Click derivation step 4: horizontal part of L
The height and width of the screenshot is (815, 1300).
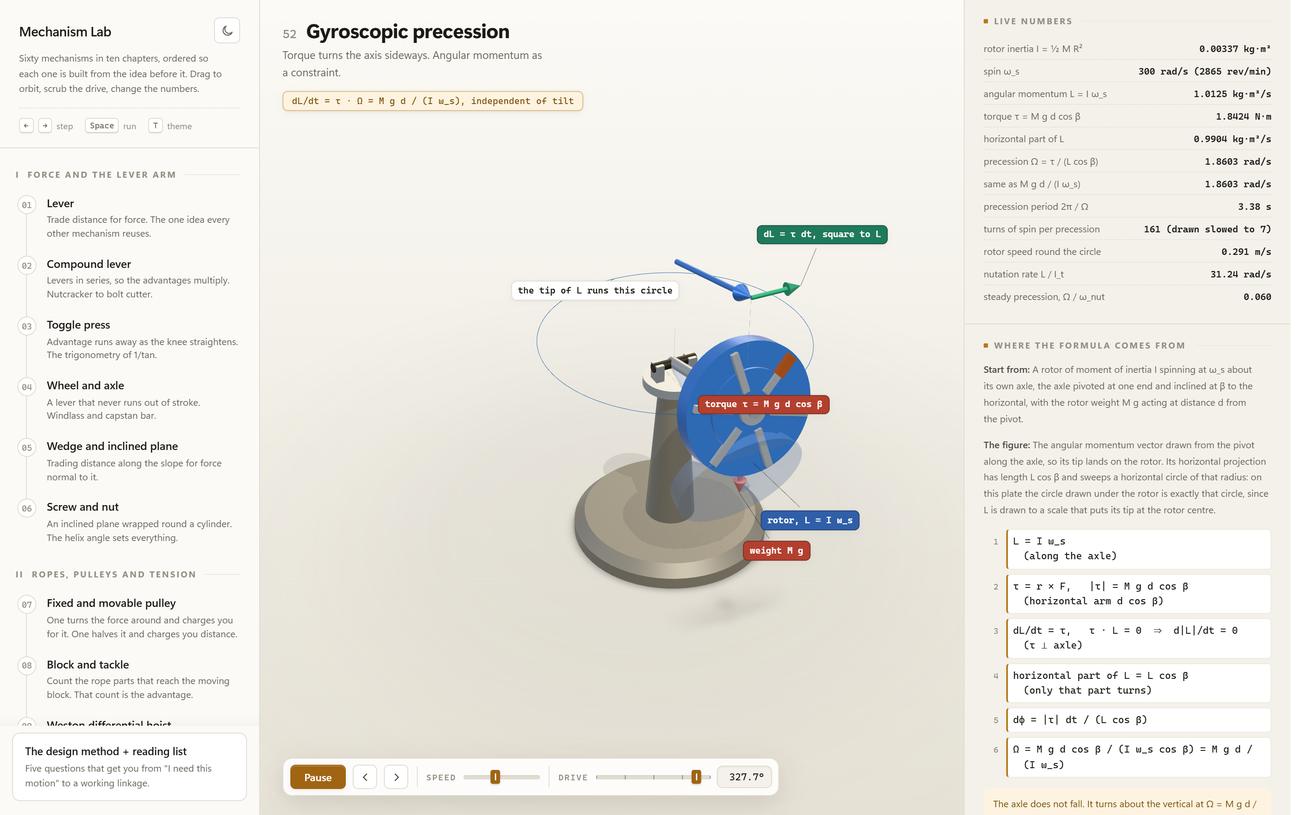point(1138,683)
